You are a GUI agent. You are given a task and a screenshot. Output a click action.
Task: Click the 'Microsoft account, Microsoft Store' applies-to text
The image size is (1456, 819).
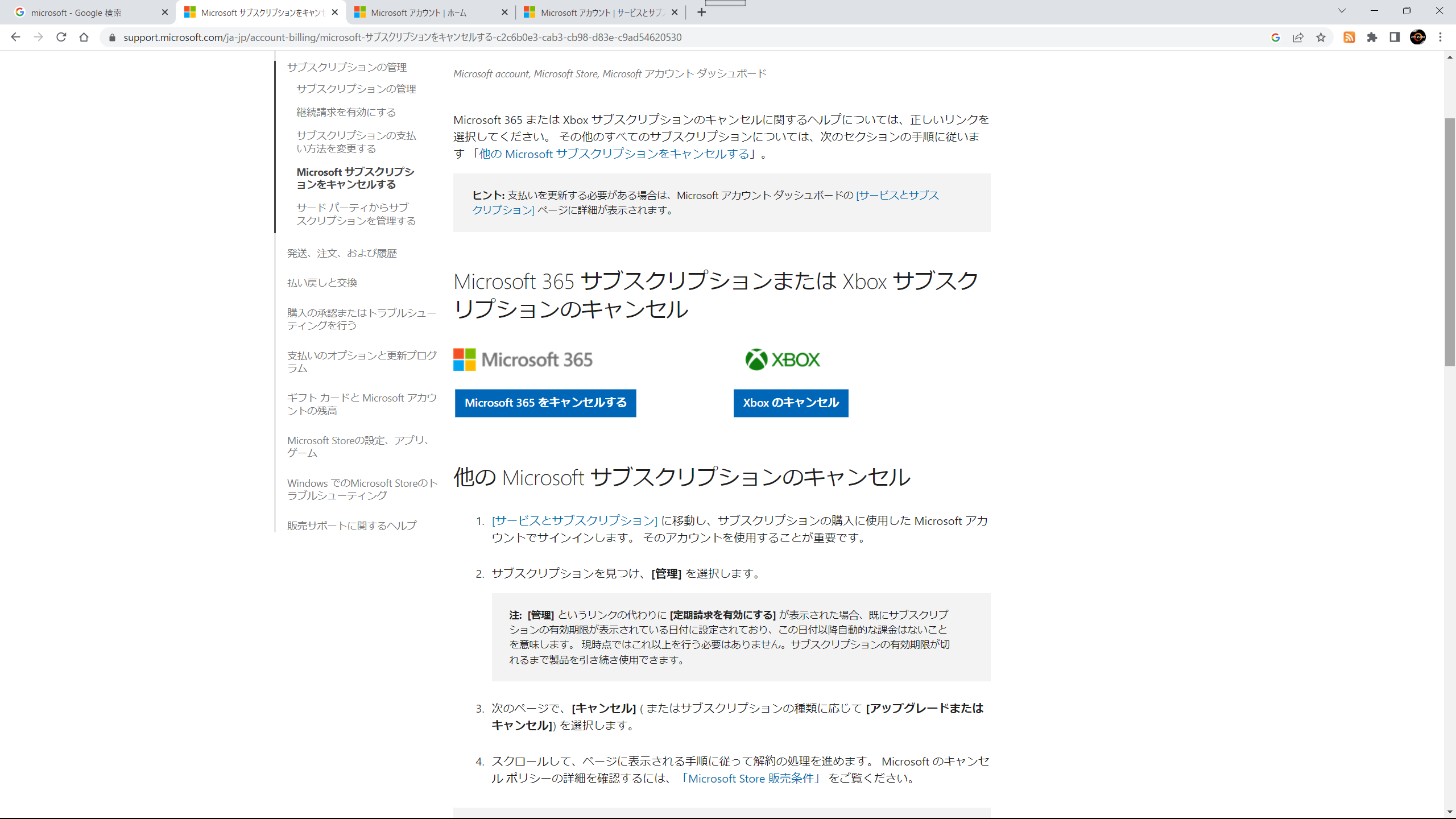click(610, 74)
